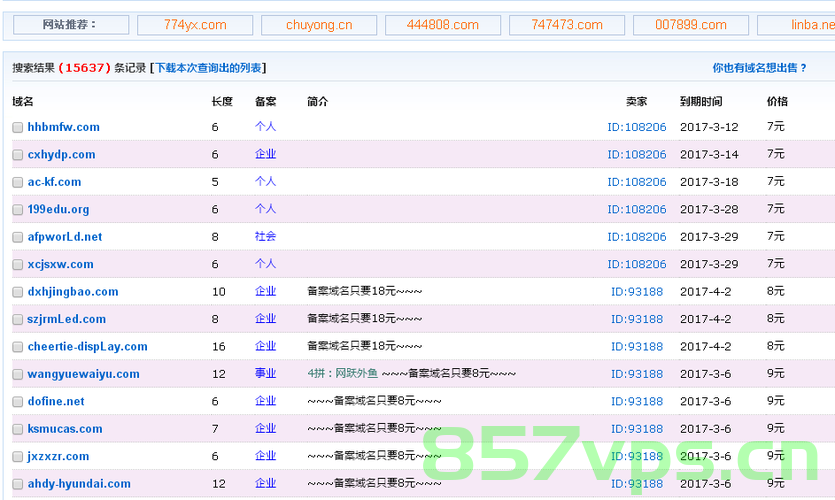Viewport: 835px width, 500px height.
Task: Toggle the jxzxzr.com checkbox
Action: (18, 456)
